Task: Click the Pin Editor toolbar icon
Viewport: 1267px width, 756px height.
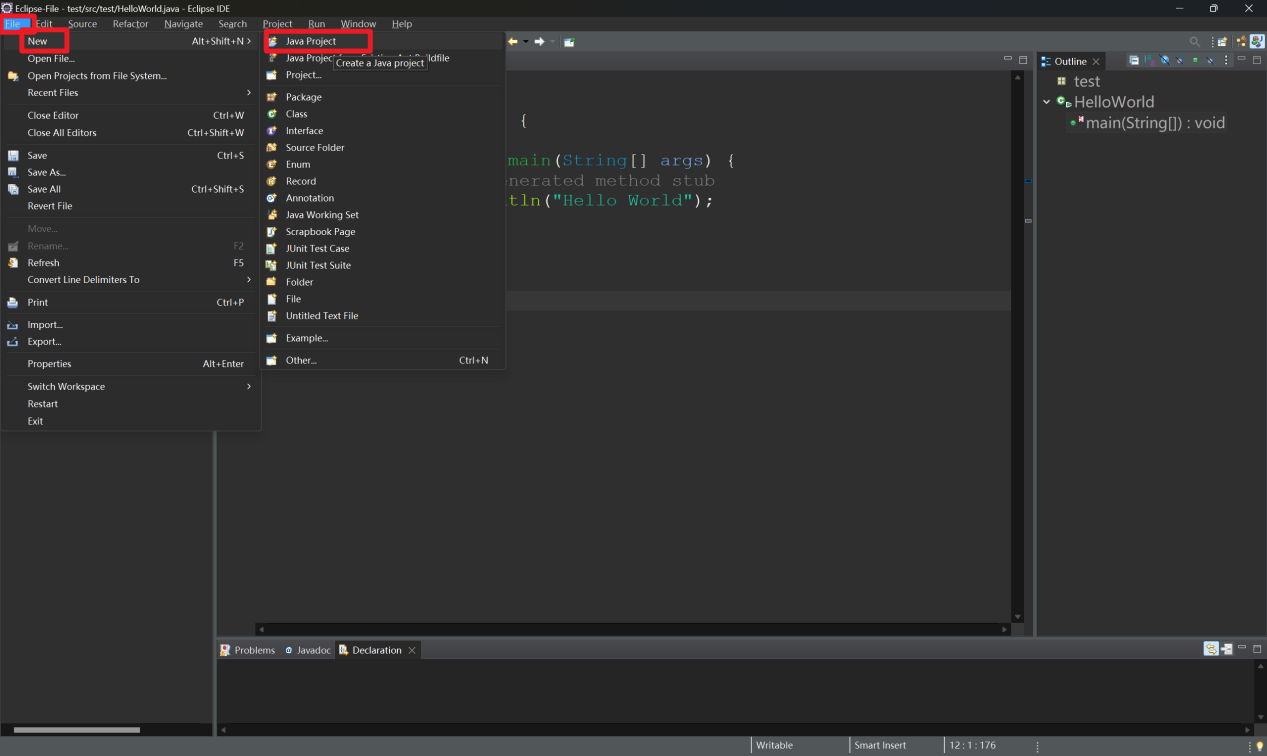Action: point(569,42)
